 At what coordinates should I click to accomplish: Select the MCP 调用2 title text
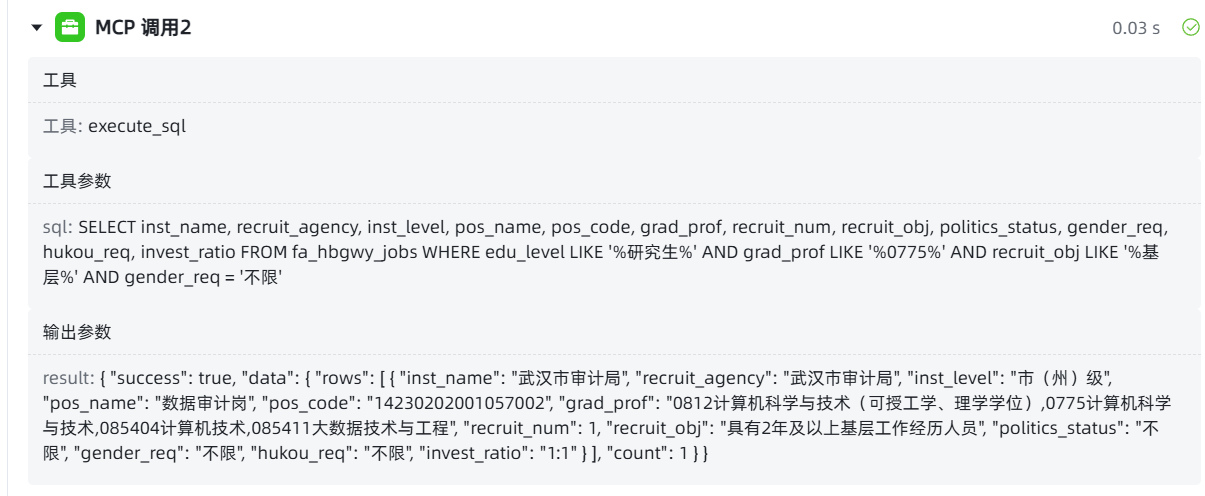pos(143,28)
